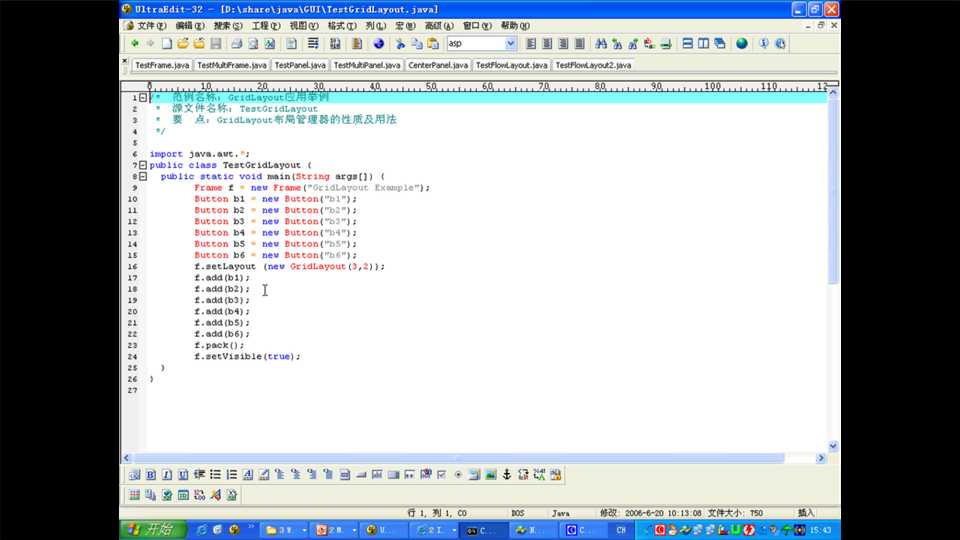Click the horizontal scrollbar right arrow

(x=821, y=458)
